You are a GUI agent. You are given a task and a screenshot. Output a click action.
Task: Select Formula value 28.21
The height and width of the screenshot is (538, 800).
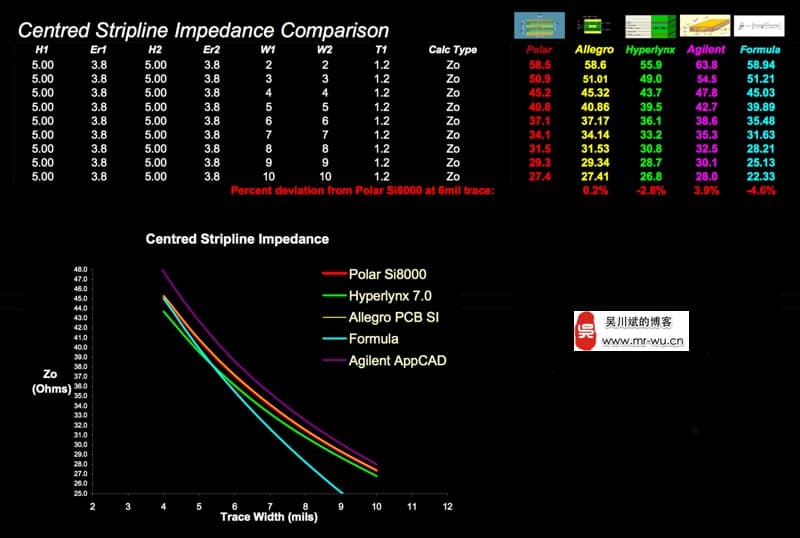[761, 149]
